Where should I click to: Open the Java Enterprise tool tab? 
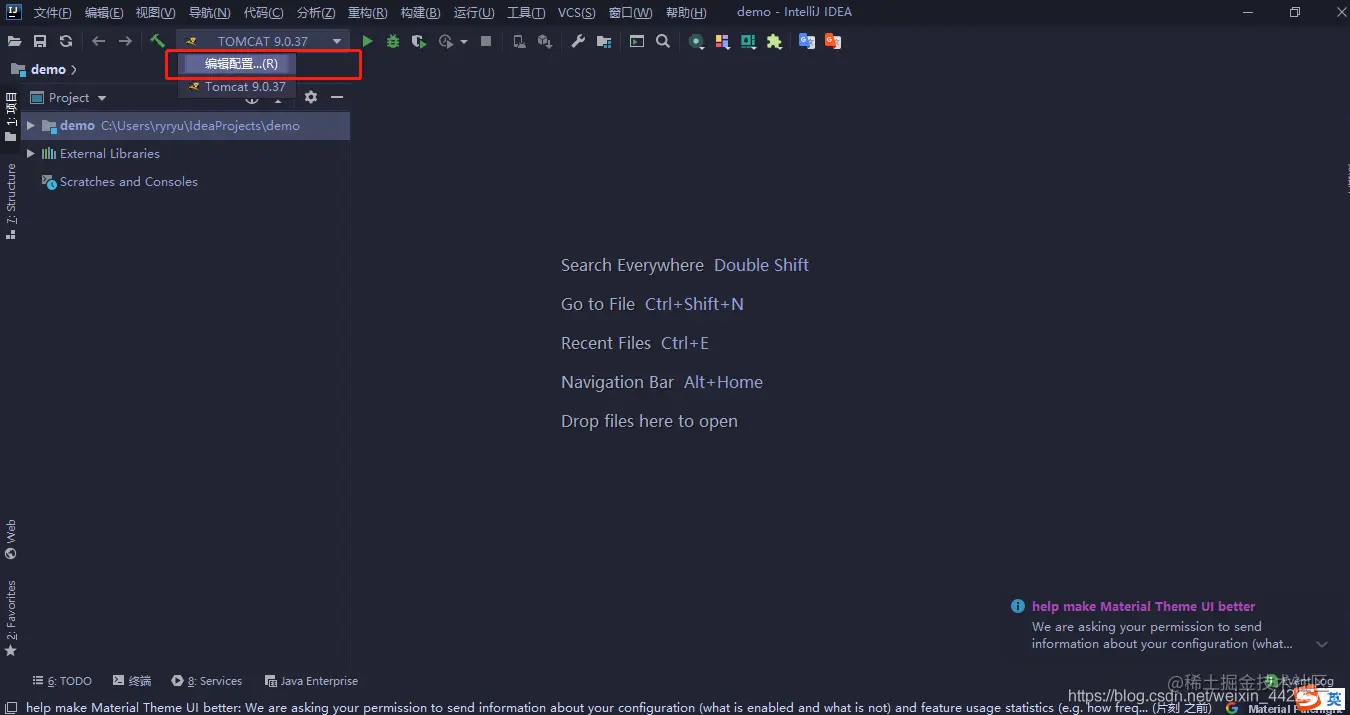[311, 681]
